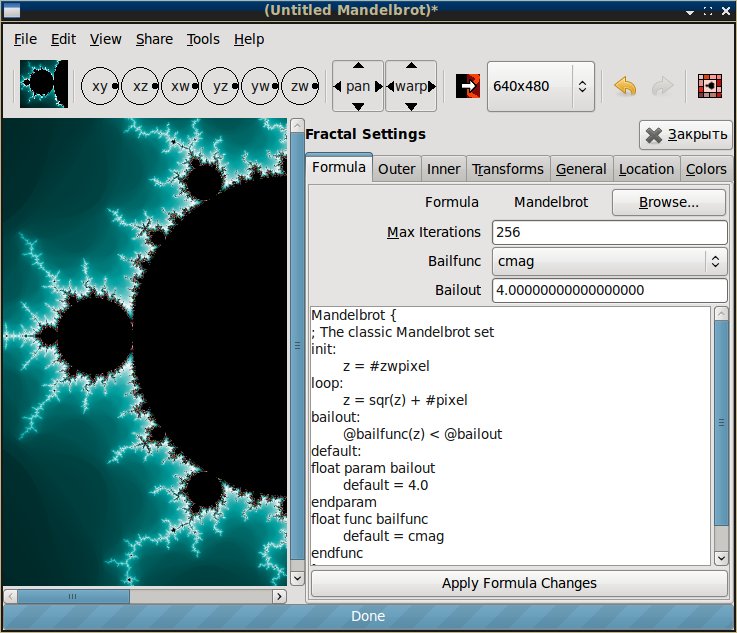Open the View menu
737x633 pixels.
[106, 39]
